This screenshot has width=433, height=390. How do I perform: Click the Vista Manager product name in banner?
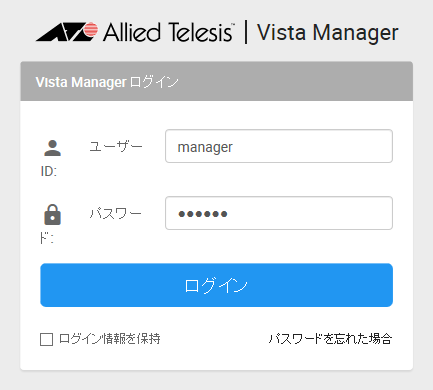pos(328,33)
